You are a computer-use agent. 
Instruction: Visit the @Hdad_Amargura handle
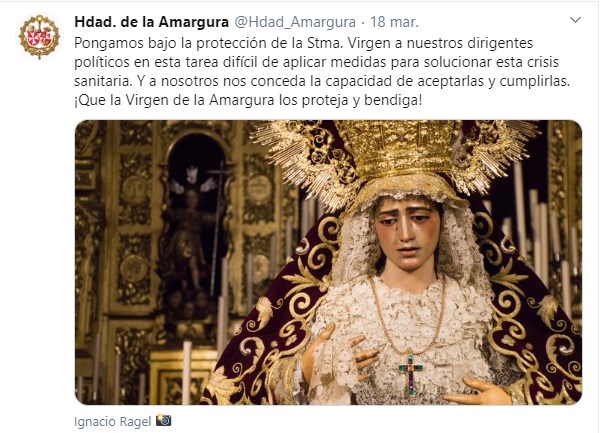click(295, 22)
